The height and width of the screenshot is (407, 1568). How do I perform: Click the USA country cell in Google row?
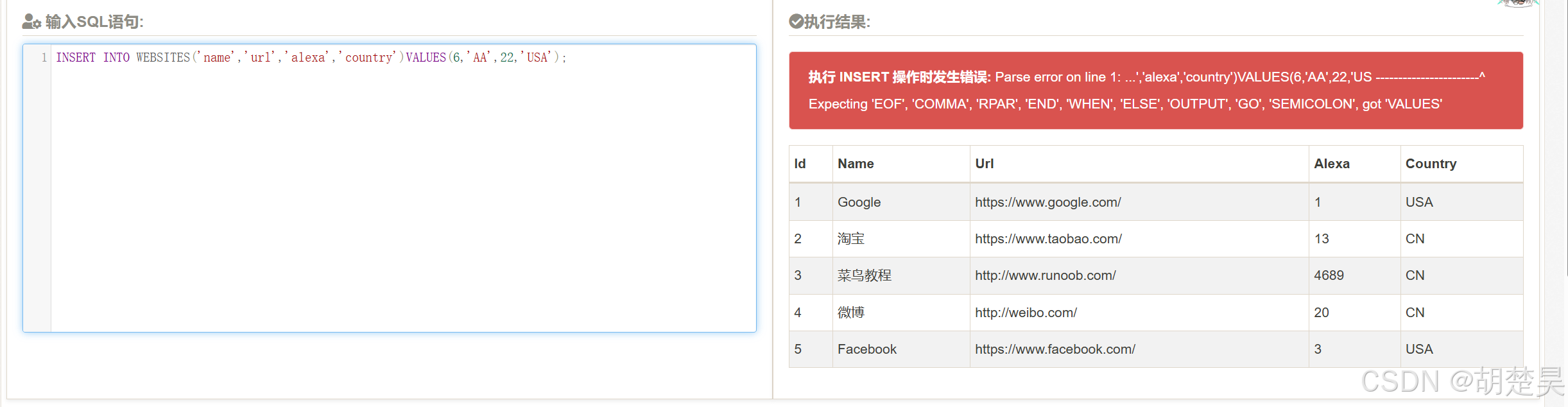click(1461, 202)
